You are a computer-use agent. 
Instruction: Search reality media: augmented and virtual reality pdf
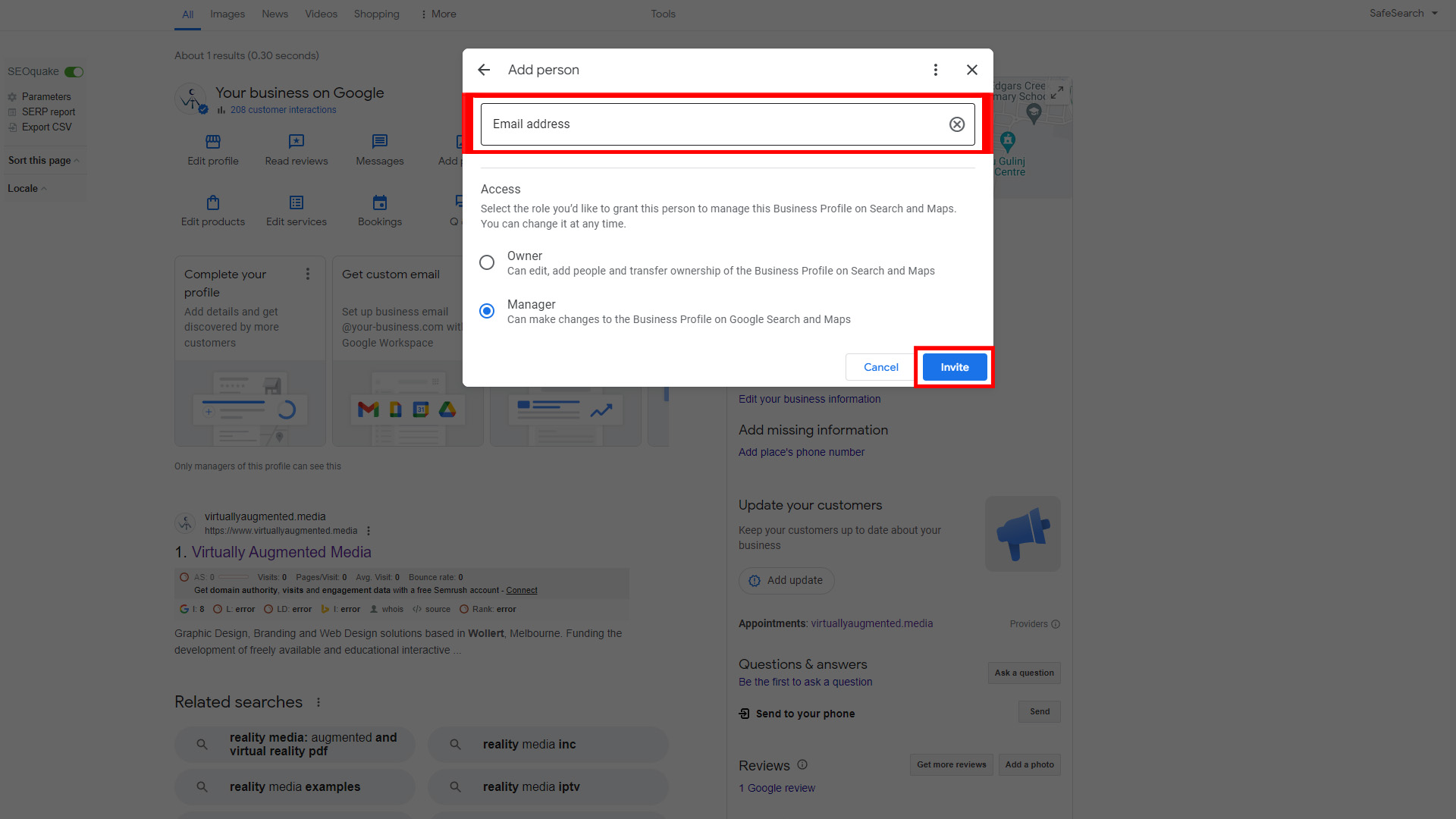(294, 745)
